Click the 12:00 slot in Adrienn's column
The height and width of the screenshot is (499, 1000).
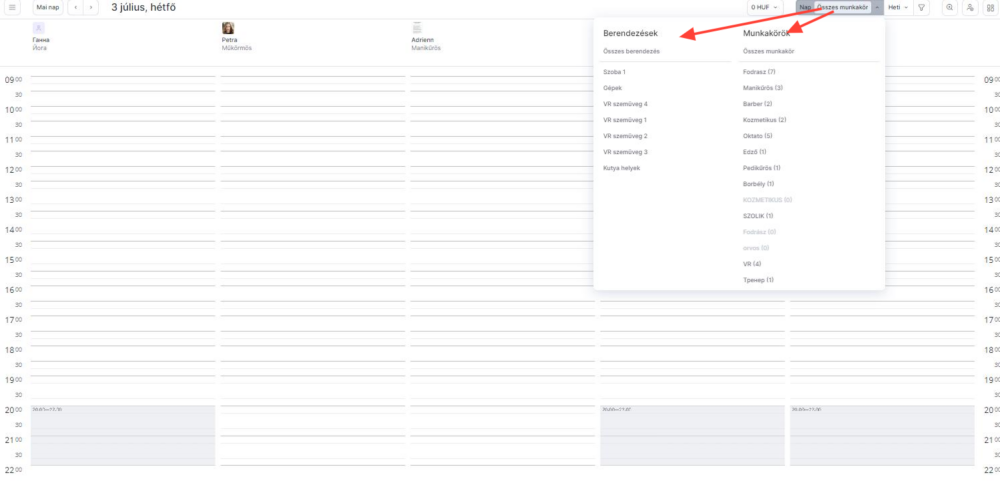[503, 170]
